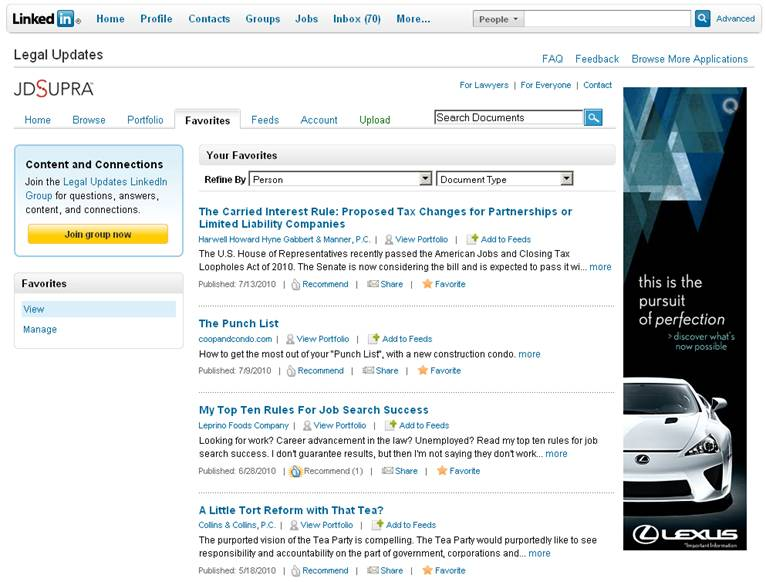The height and width of the screenshot is (582, 766).
Task: Click View Portfolio icon for Harwell Howard Hyne
Action: [x=389, y=239]
